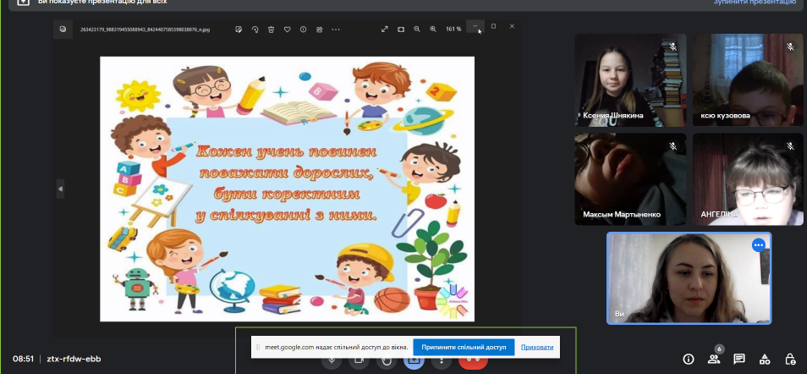The image size is (807, 374).
Task: Toggle the camera button in Meet controls
Action: [x=359, y=362]
